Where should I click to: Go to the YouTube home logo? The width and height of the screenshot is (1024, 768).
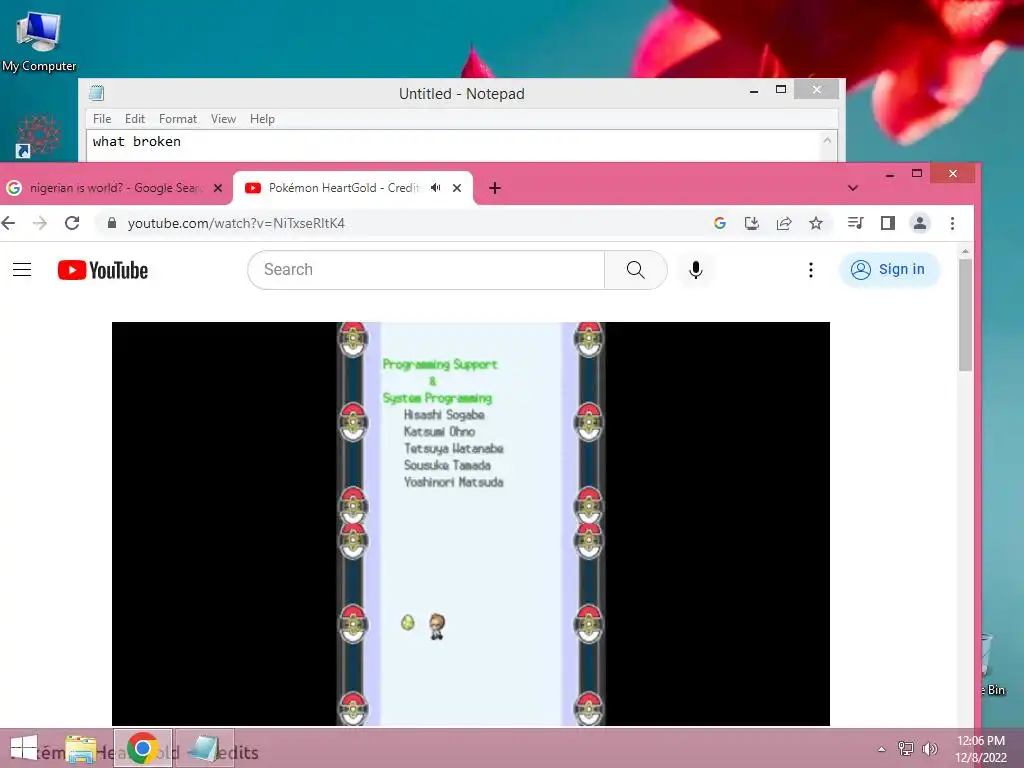[x=103, y=270]
